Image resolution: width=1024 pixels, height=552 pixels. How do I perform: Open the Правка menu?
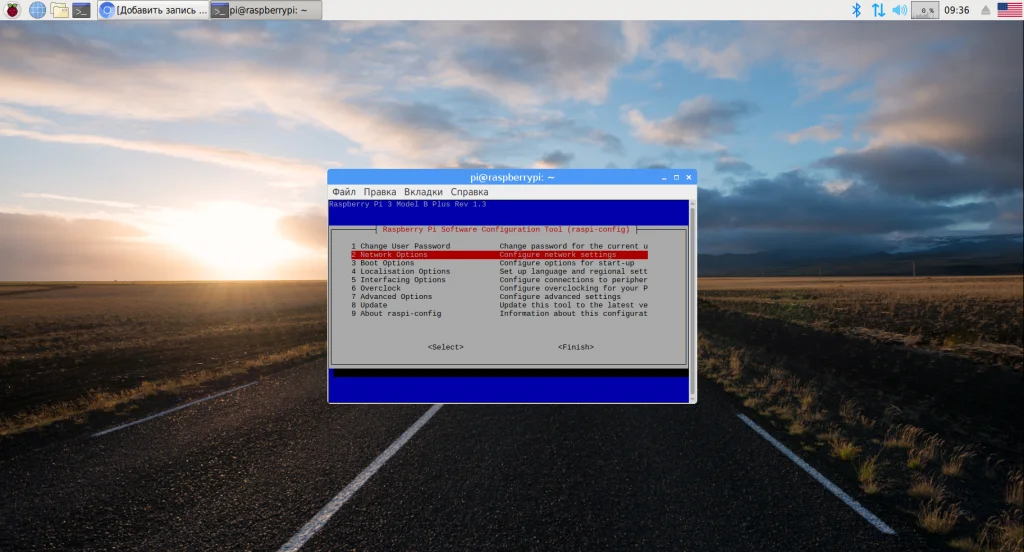point(379,192)
